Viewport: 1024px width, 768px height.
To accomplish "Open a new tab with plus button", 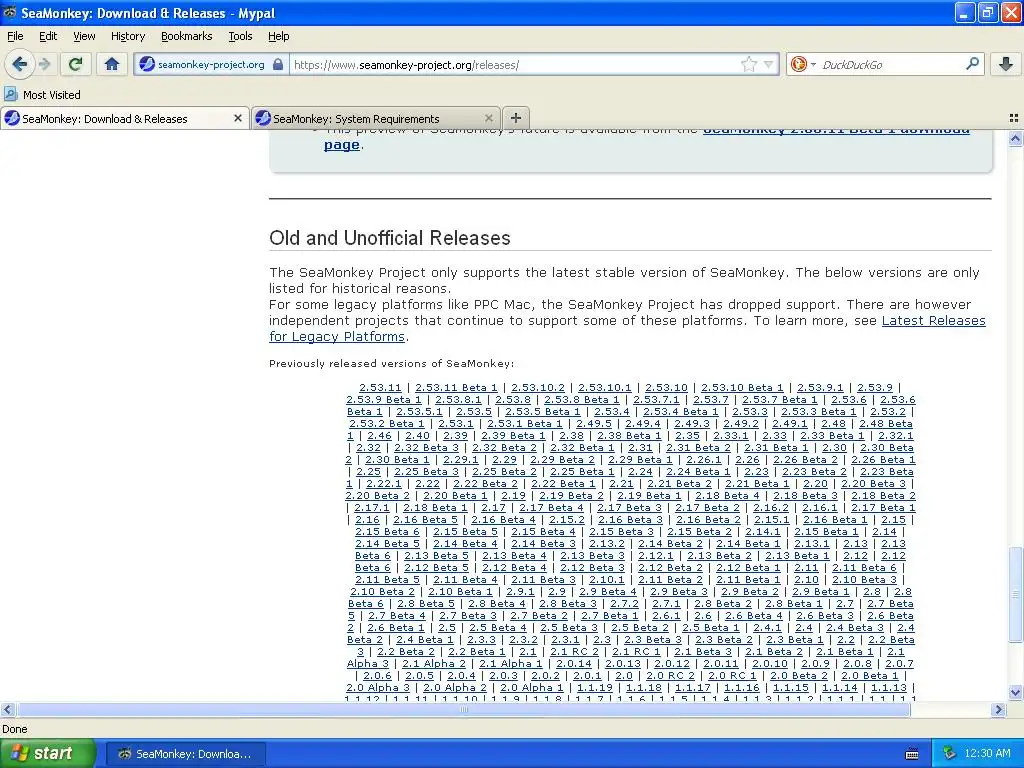I will point(516,118).
